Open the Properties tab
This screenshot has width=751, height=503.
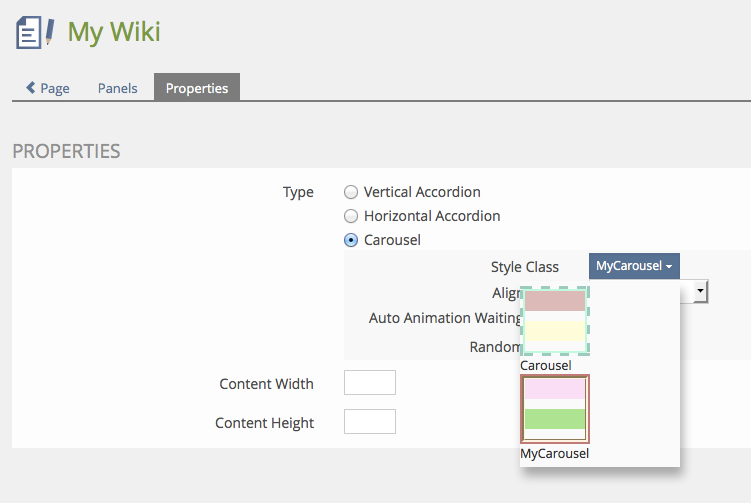197,88
